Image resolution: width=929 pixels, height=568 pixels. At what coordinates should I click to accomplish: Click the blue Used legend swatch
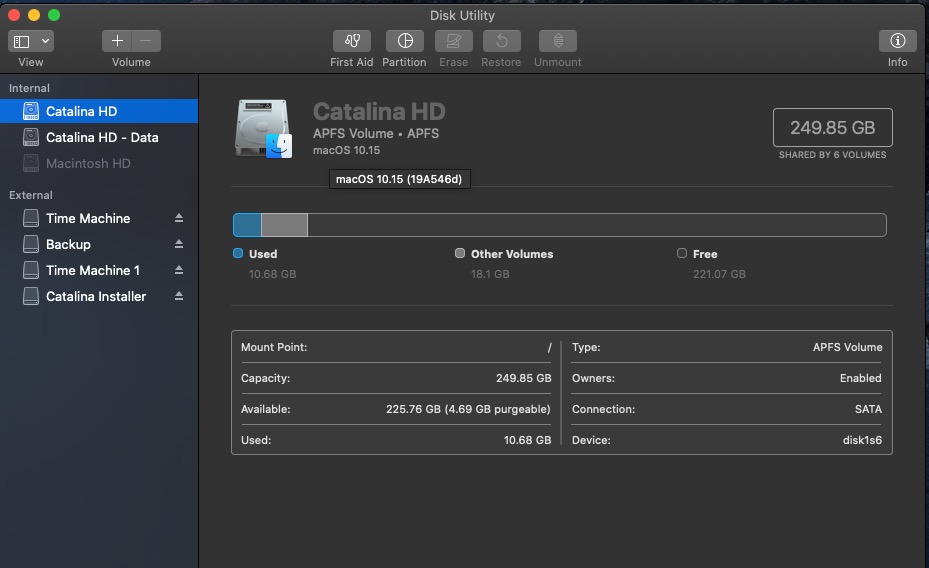point(238,253)
